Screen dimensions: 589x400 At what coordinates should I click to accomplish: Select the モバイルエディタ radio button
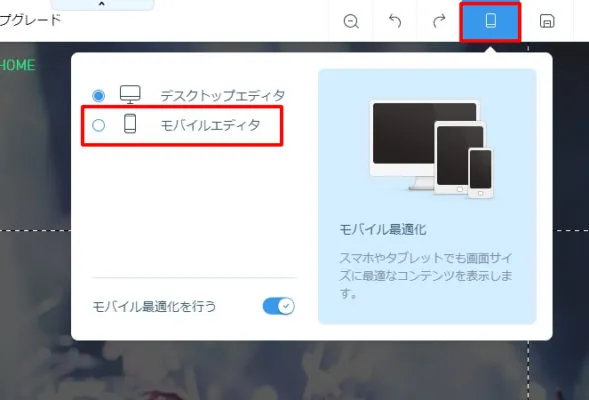click(x=98, y=125)
